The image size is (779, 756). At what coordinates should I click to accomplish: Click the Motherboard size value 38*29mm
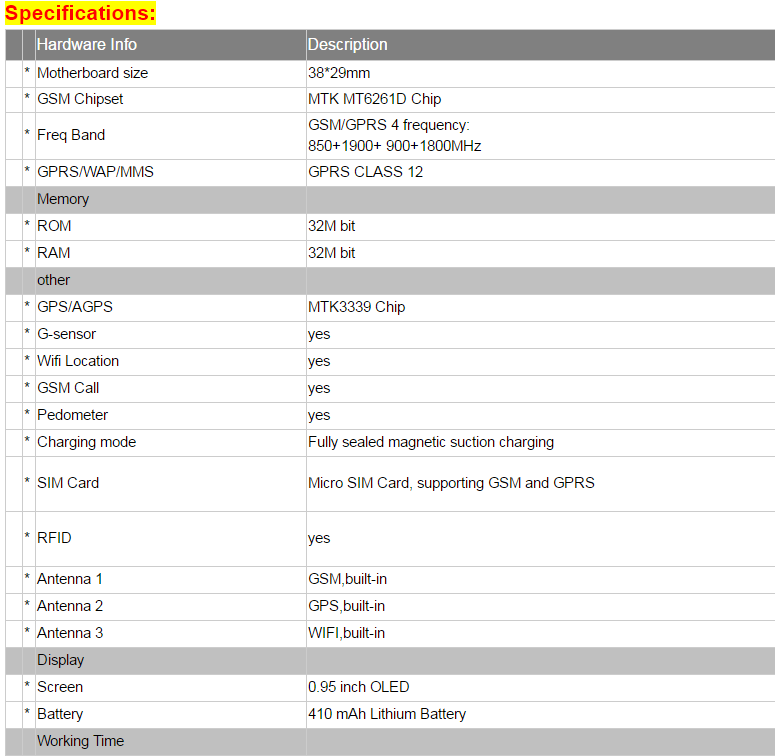[341, 73]
